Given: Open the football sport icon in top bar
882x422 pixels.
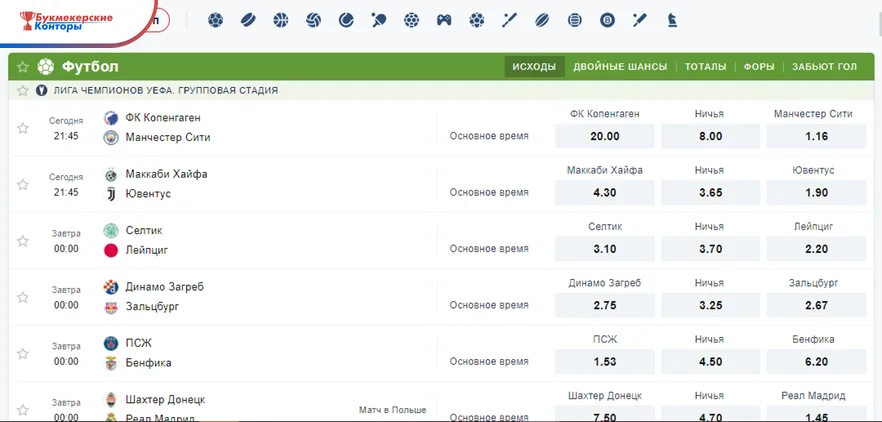Looking at the screenshot, I should pos(215,20).
